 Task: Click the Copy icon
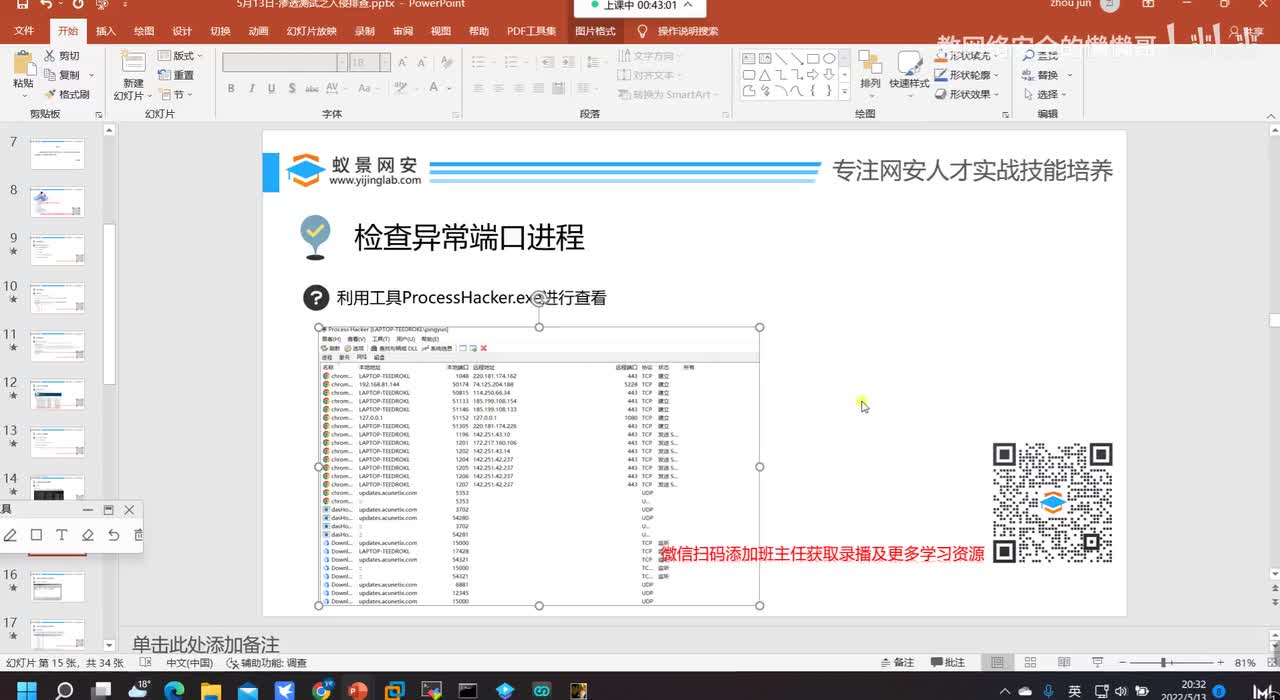click(x=50, y=75)
